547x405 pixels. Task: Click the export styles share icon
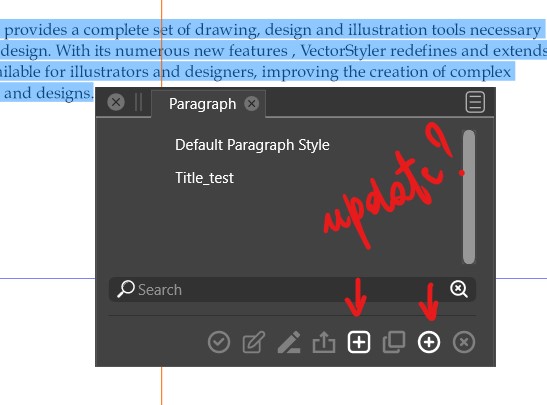(324, 342)
